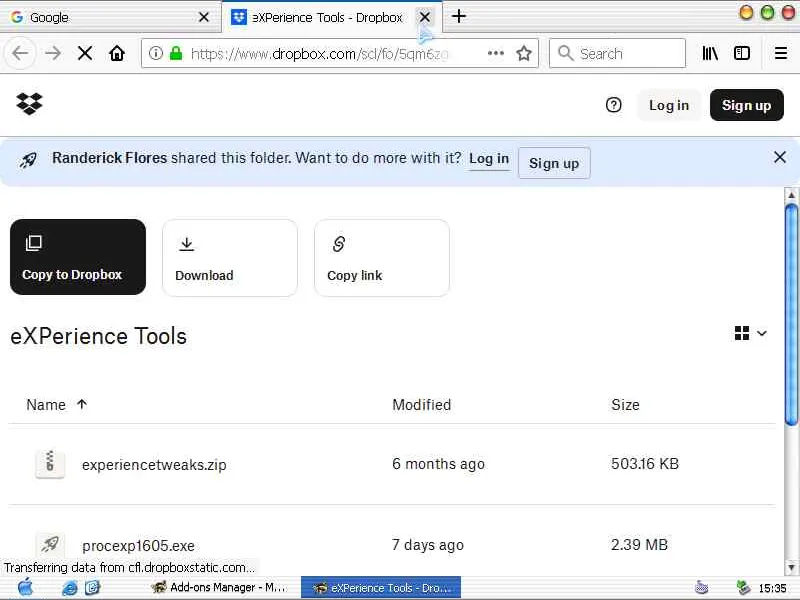Click the experiencetweaks.zip file icon
This screenshot has height=600, width=800.
[x=50, y=464]
